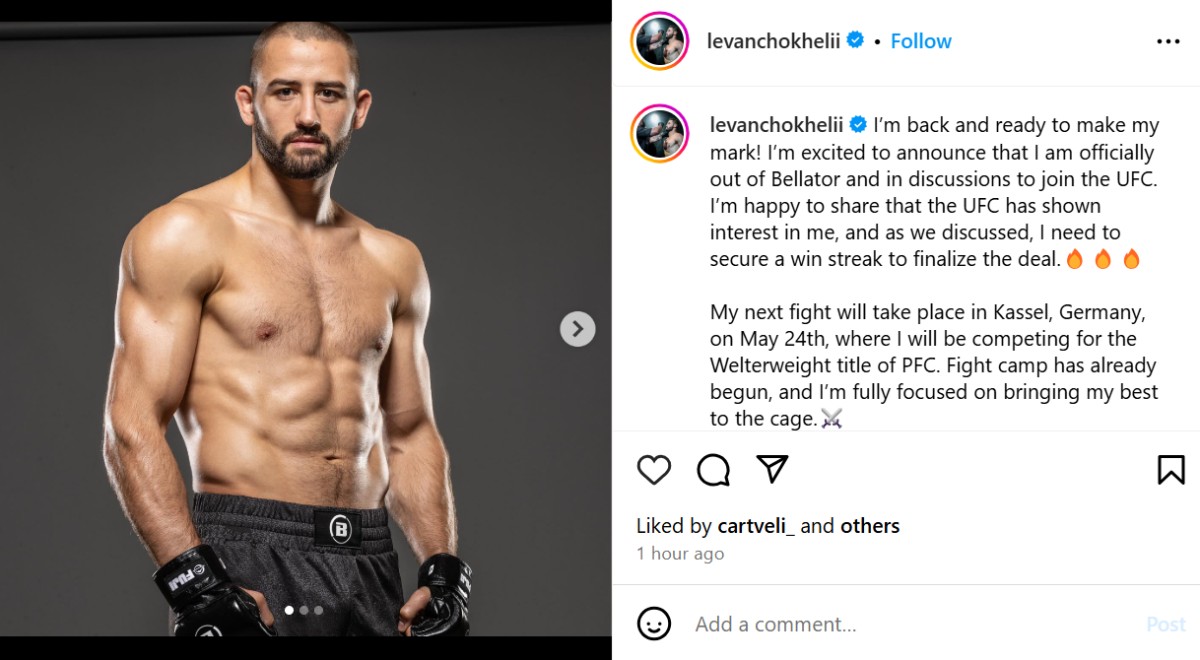Screen dimensions: 1200x660
Task: Open caption profile avatar
Action: (x=660, y=133)
